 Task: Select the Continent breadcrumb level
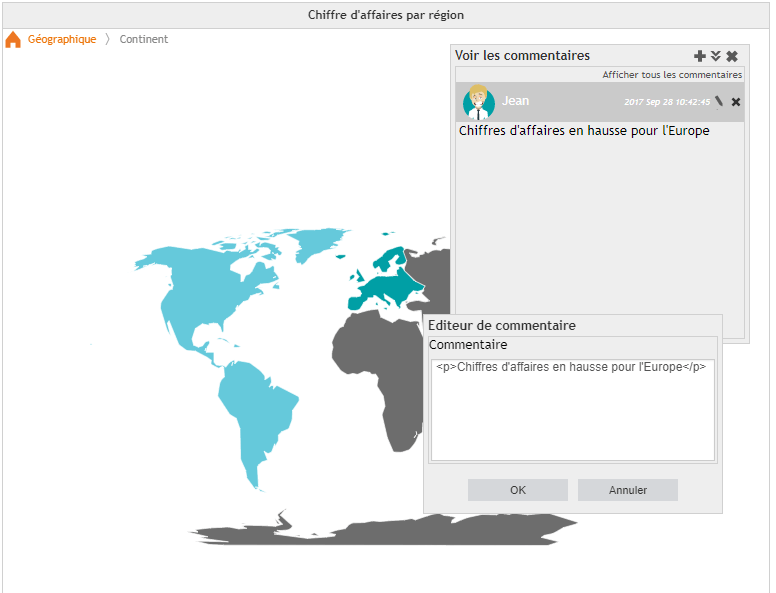144,39
